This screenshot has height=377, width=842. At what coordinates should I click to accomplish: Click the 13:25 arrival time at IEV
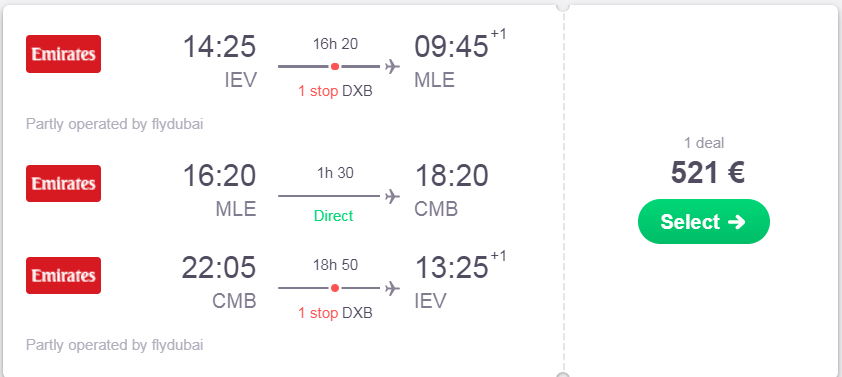coord(451,268)
